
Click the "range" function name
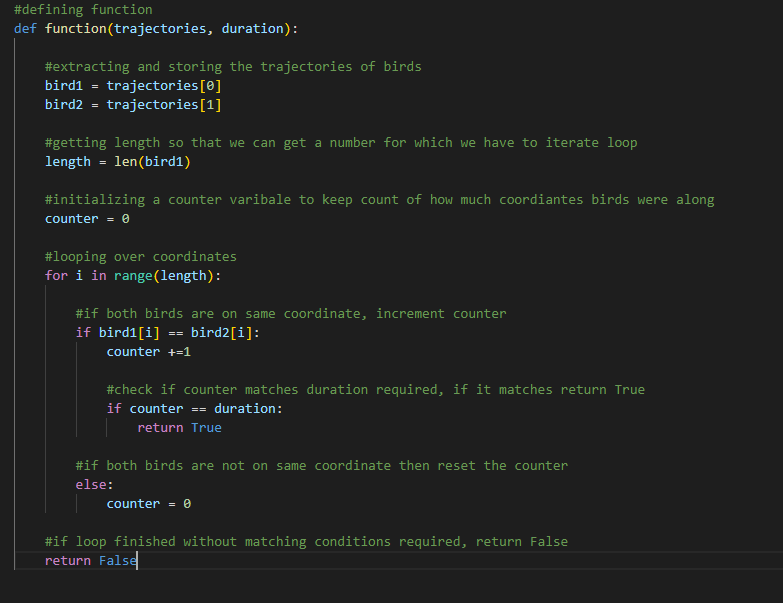(x=133, y=276)
